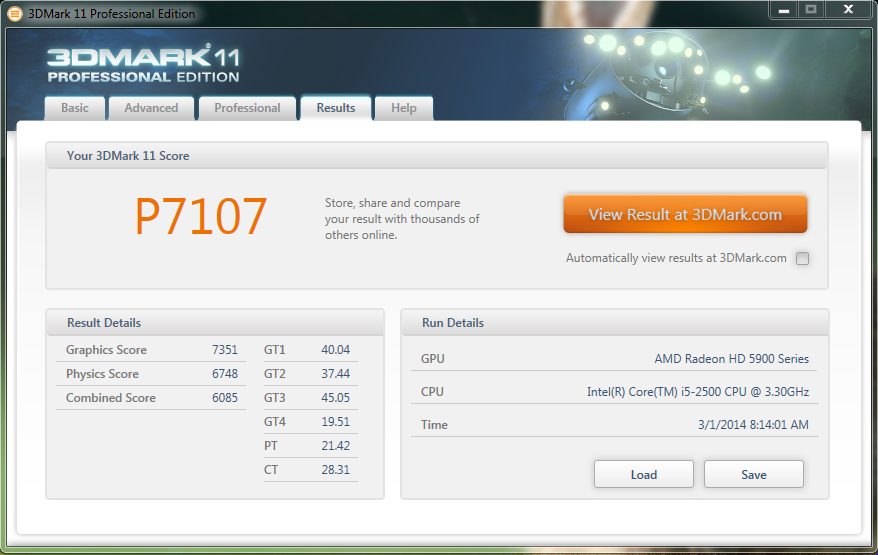Select the Results tab
This screenshot has width=878, height=555.
click(x=336, y=108)
